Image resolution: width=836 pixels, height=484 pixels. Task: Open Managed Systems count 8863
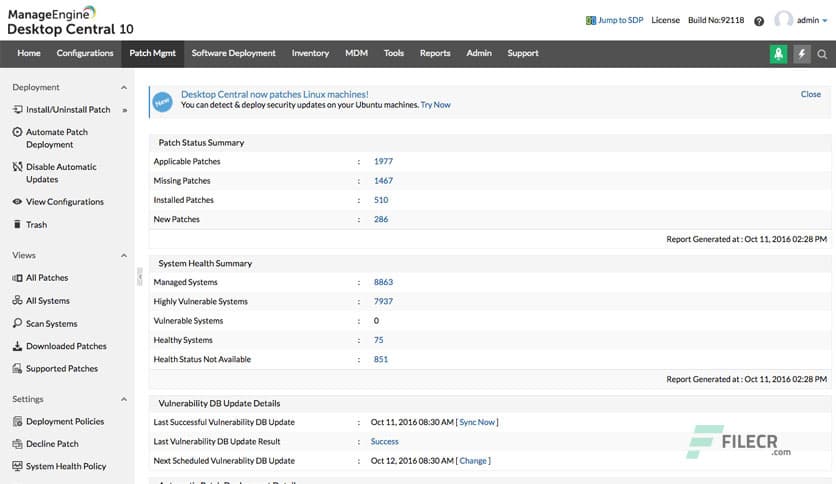[x=383, y=282]
